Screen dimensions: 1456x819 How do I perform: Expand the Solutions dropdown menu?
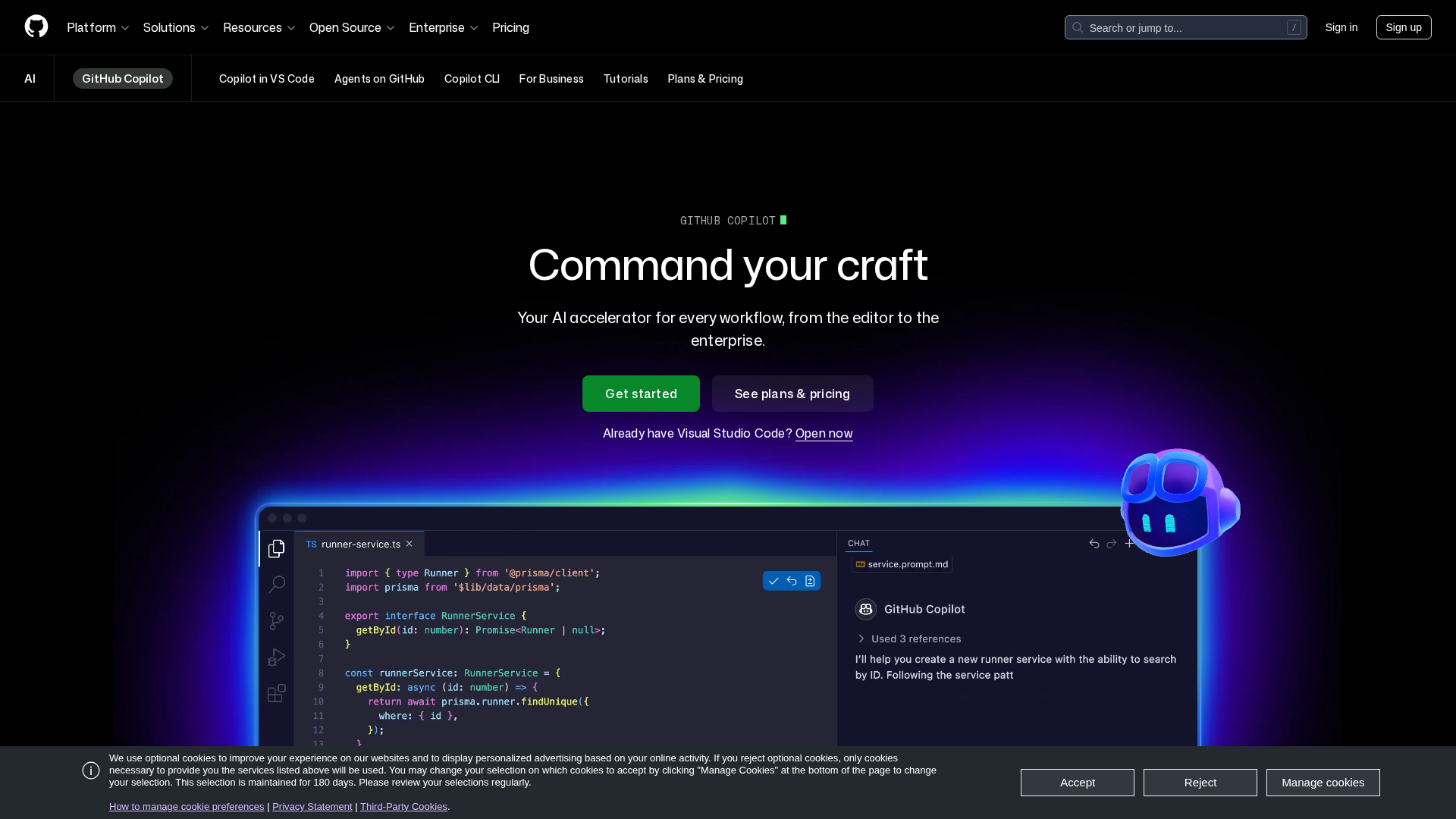[176, 27]
